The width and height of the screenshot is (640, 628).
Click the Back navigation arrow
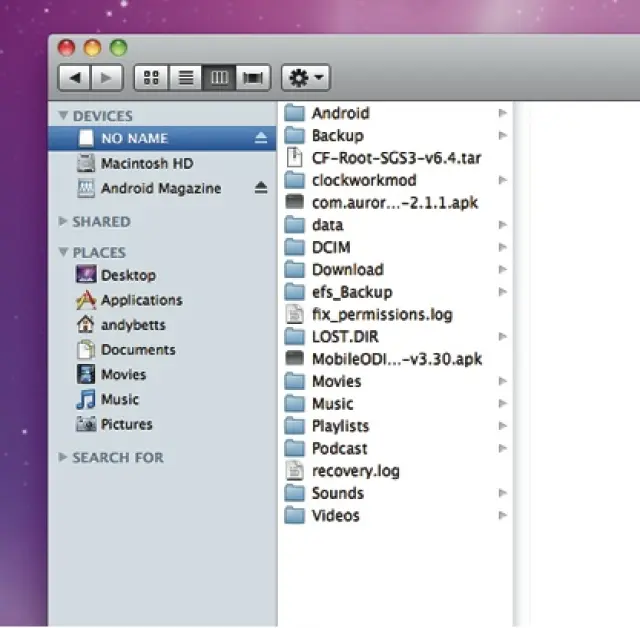(75, 78)
